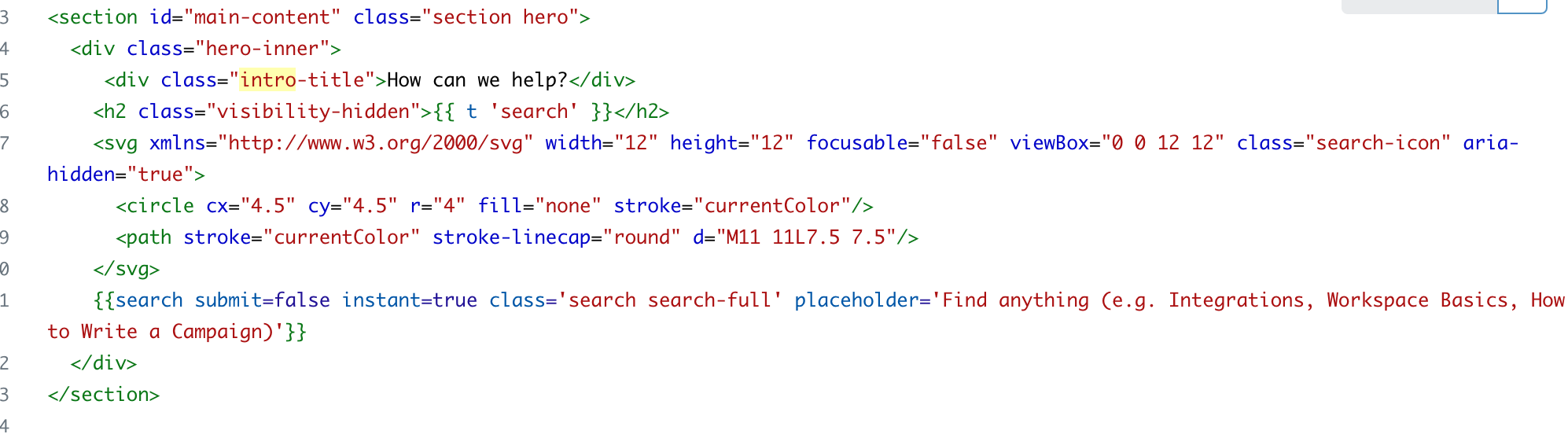Click the closing </section> tag
The image size is (1568, 434).
pyautogui.click(x=103, y=395)
